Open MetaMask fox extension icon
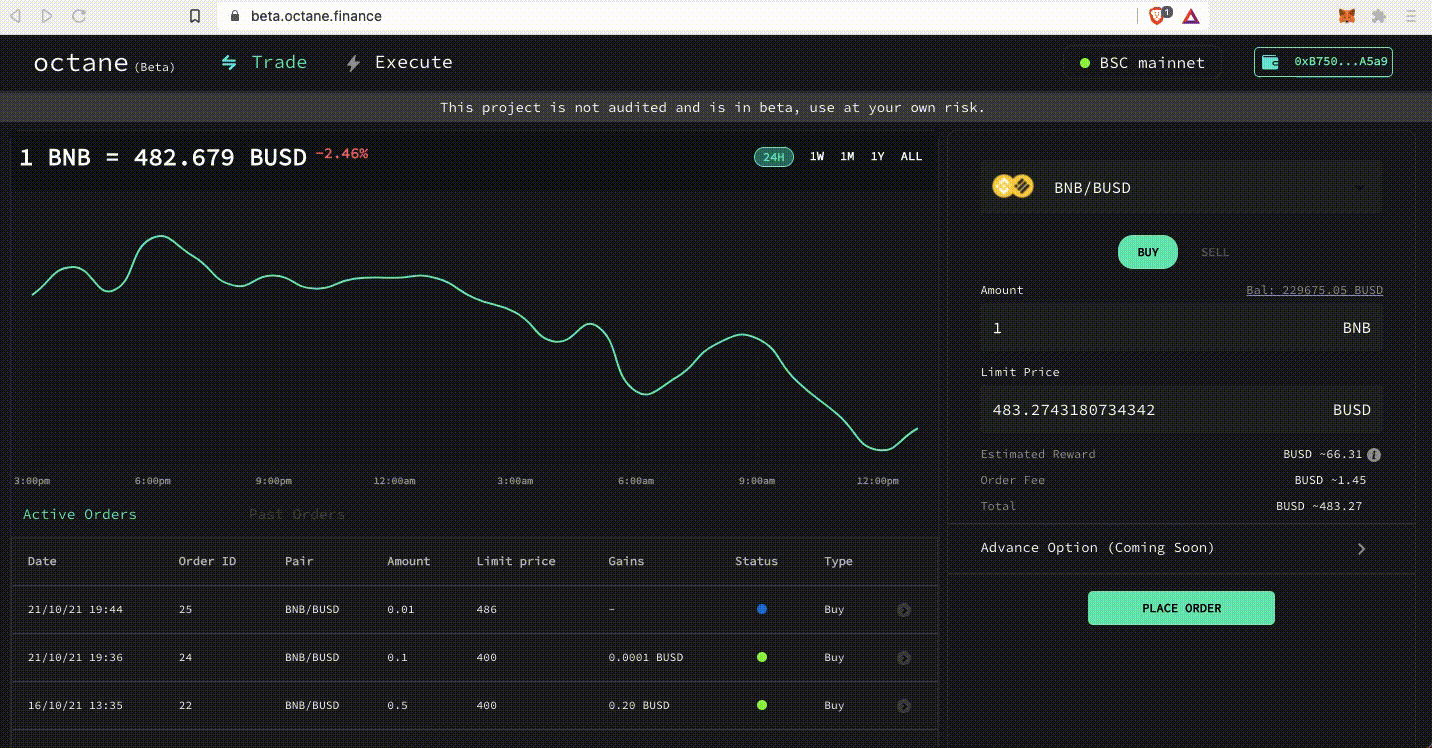Screen dimensions: 1432x748 [1348, 16]
